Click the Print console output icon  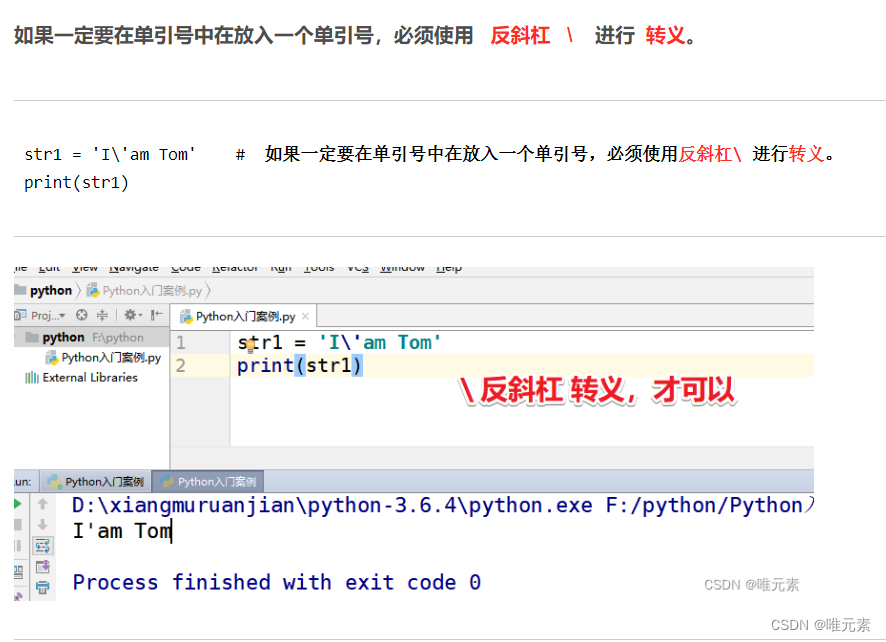42,588
